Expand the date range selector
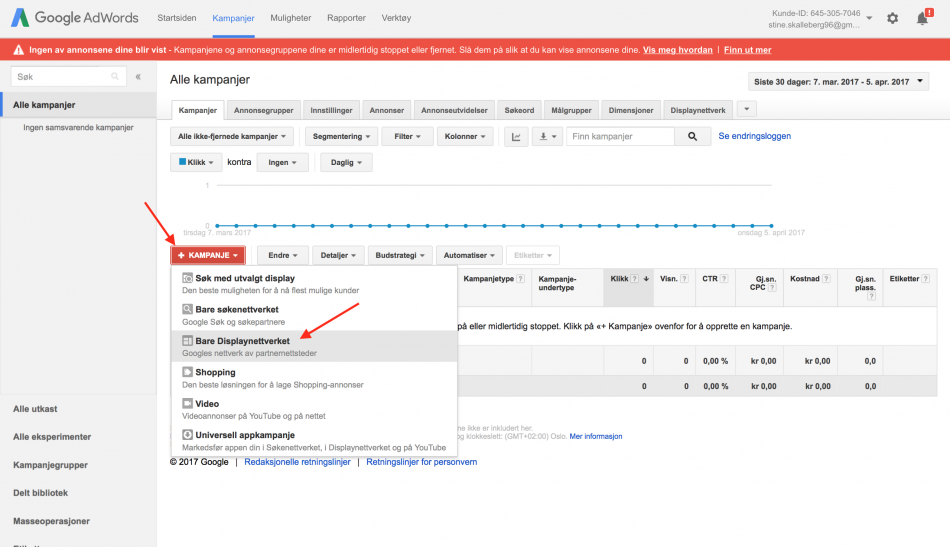 tap(839, 82)
